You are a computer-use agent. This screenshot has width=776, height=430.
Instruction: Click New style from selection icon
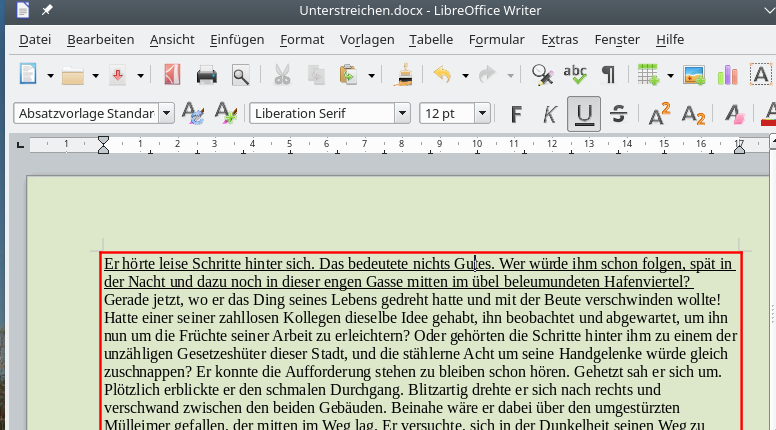[x=226, y=113]
